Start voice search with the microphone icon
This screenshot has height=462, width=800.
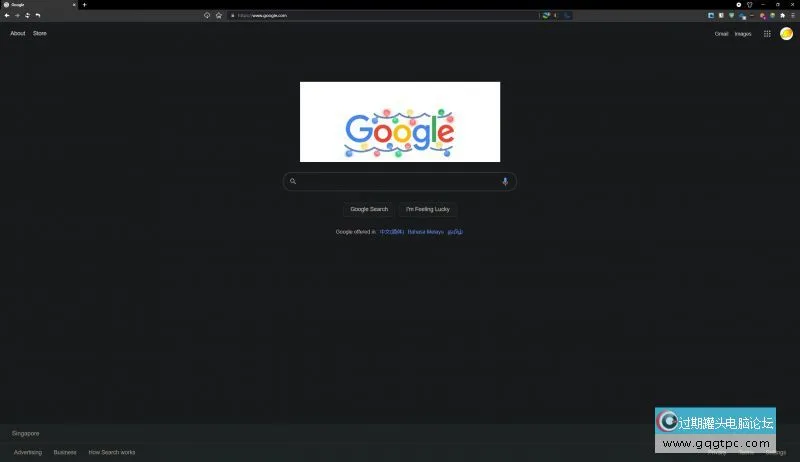(505, 181)
